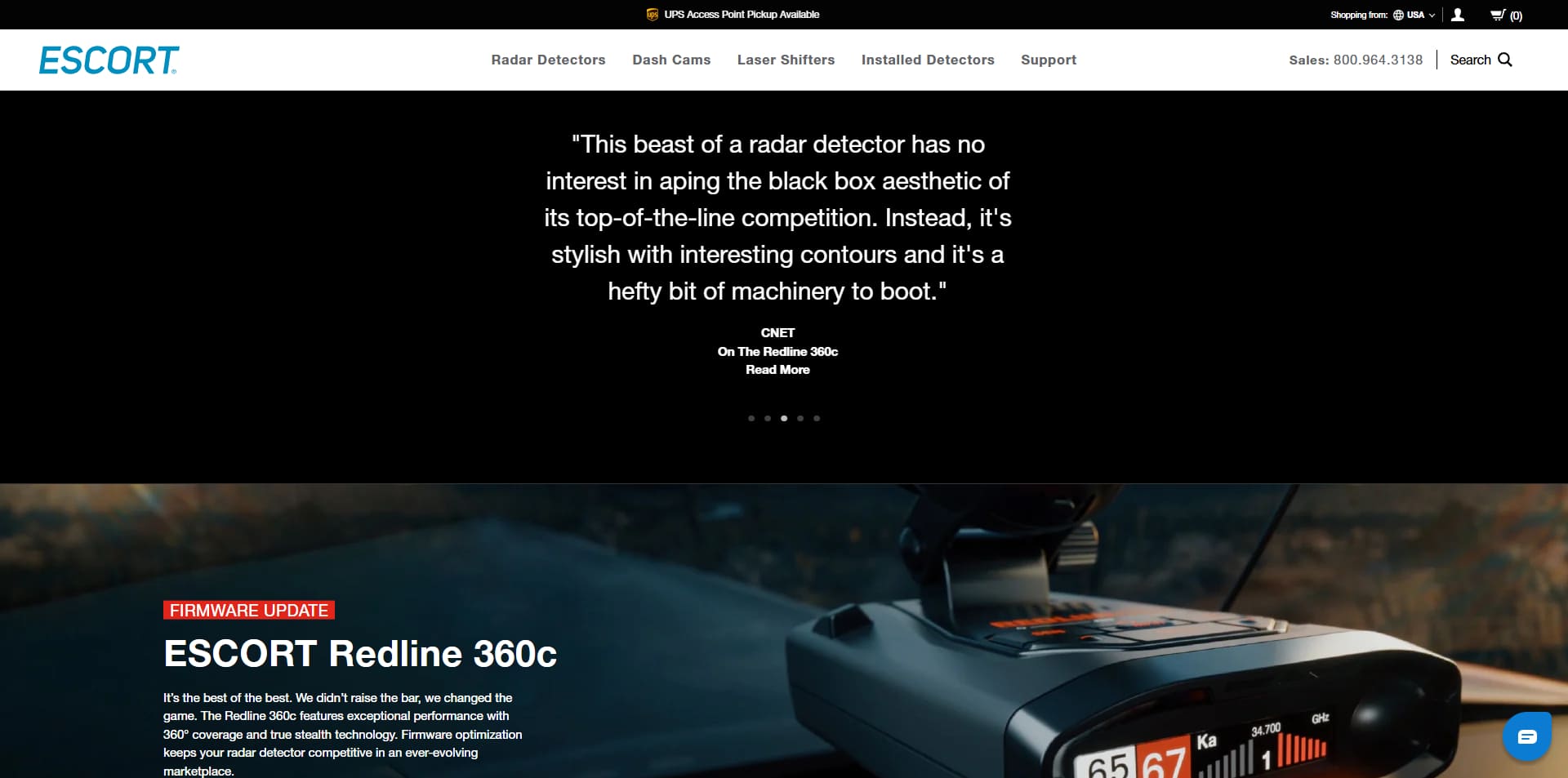This screenshot has width=1568, height=778.
Task: Open the Dash Cams menu
Action: [x=671, y=60]
